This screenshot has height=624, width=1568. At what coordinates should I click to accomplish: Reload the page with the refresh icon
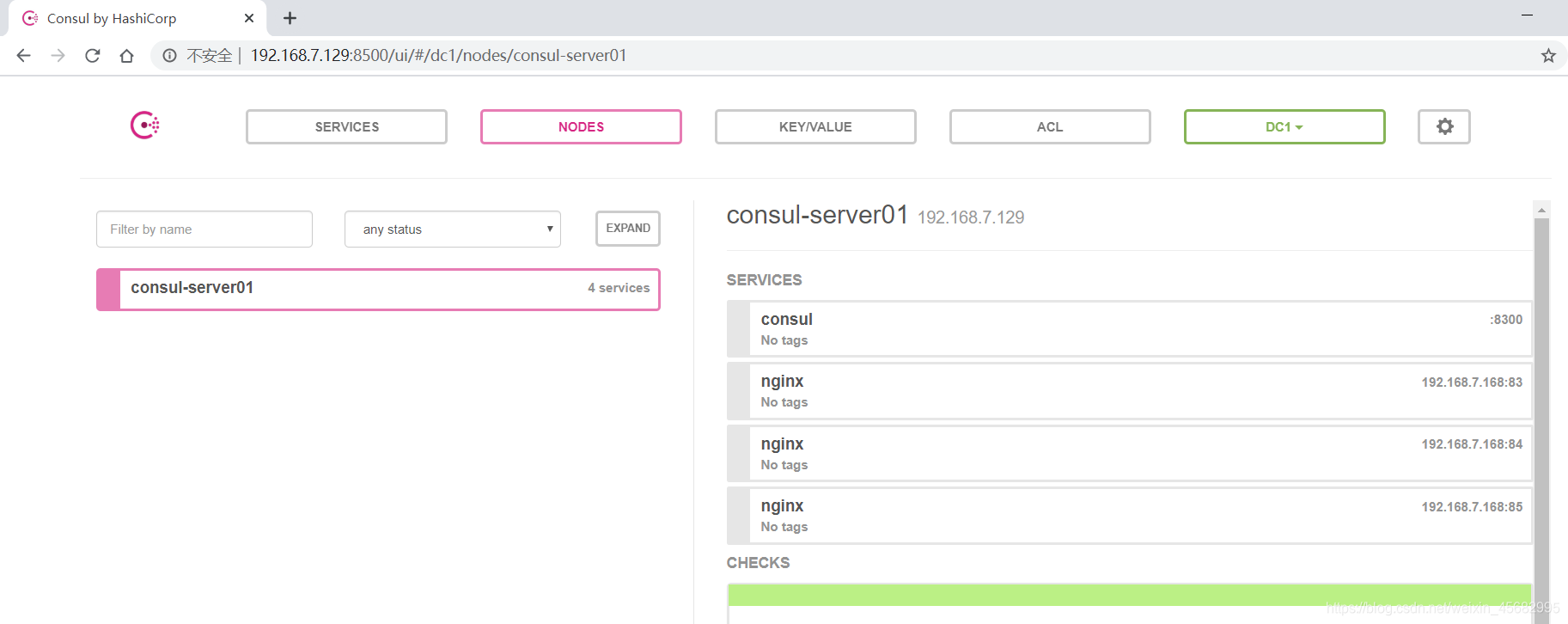pyautogui.click(x=93, y=56)
